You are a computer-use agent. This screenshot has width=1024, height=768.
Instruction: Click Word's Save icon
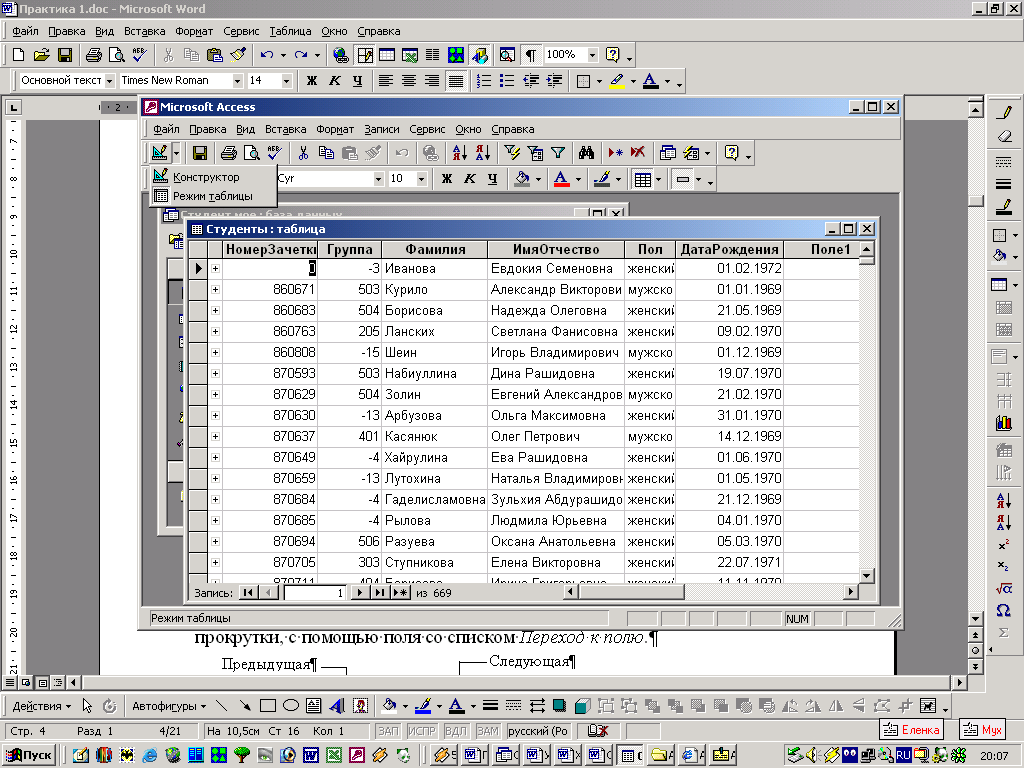[65, 55]
